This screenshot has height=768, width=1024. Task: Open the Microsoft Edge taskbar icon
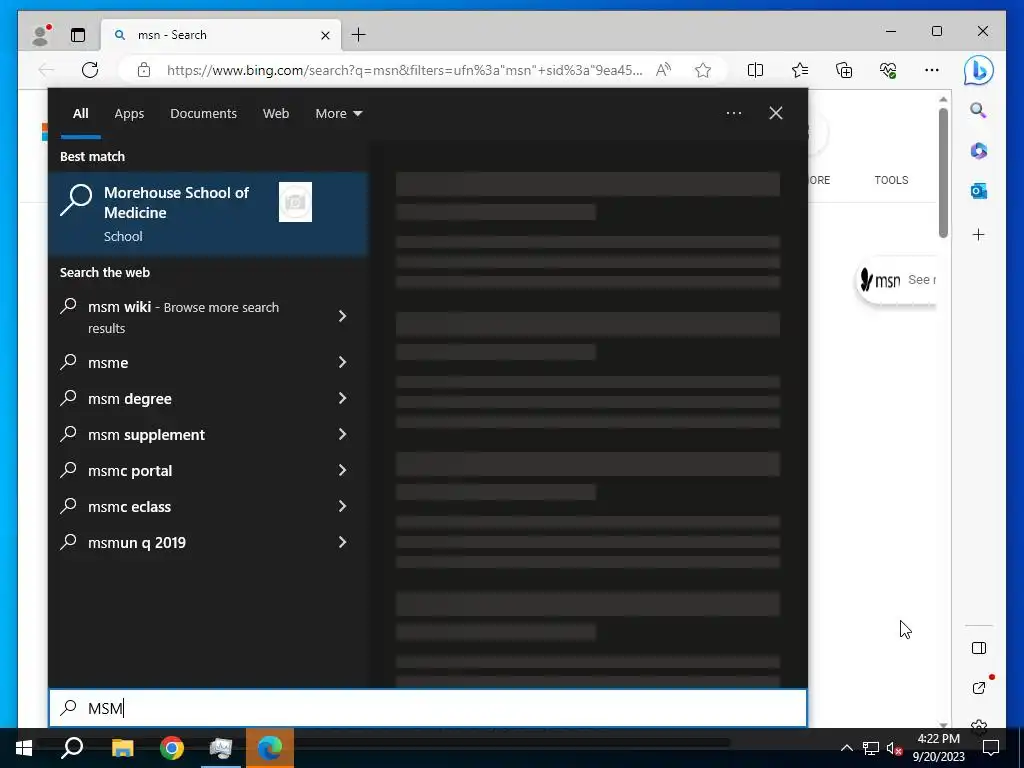(270, 748)
